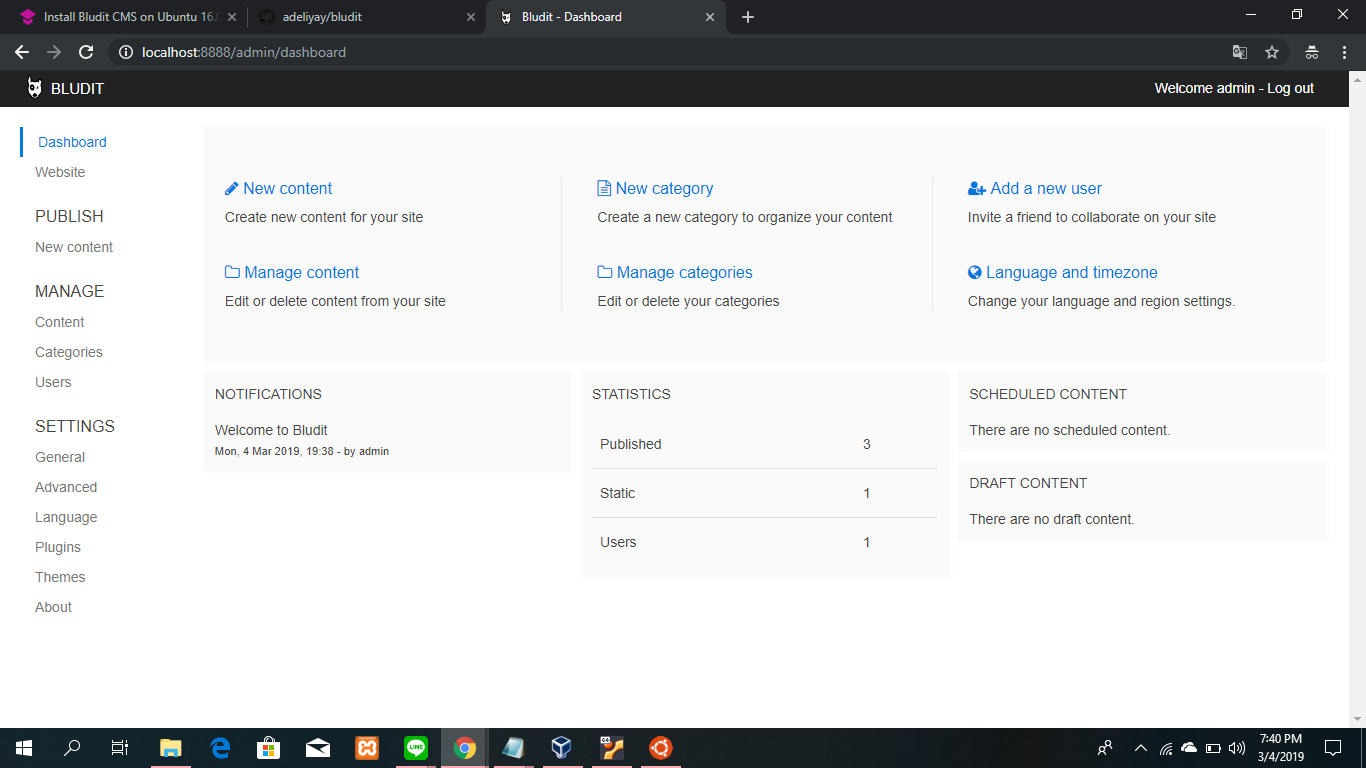Log out of the admin account
The height and width of the screenshot is (768, 1366).
coord(1290,88)
